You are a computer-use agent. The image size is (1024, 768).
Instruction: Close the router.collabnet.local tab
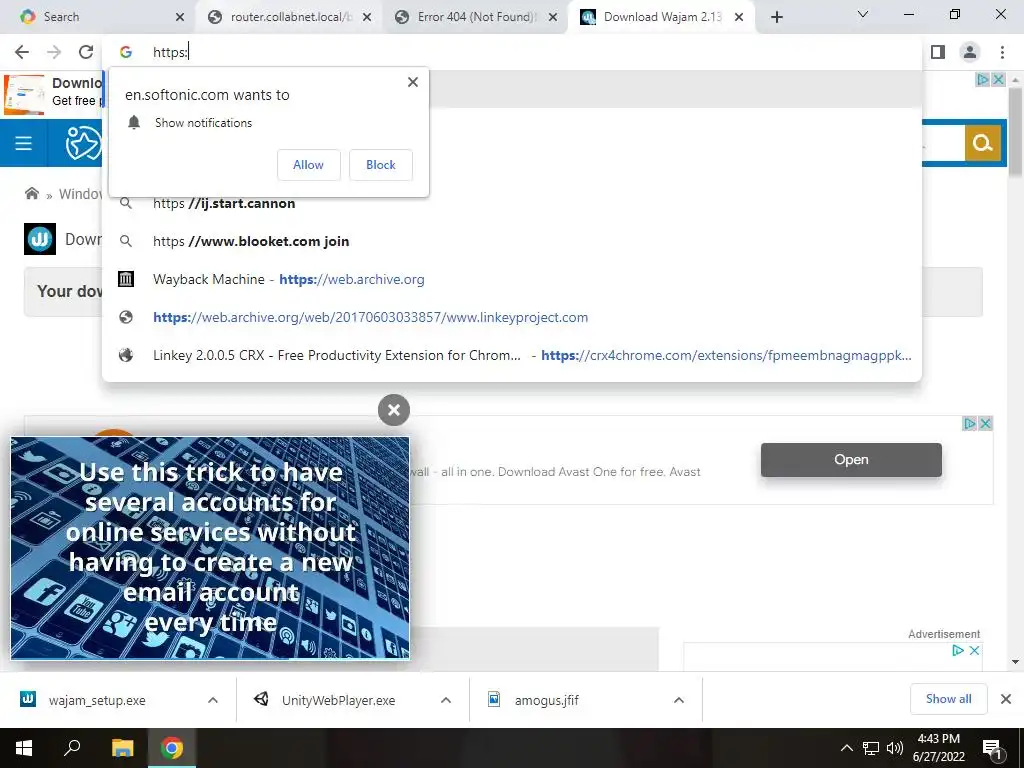pyautogui.click(x=367, y=17)
